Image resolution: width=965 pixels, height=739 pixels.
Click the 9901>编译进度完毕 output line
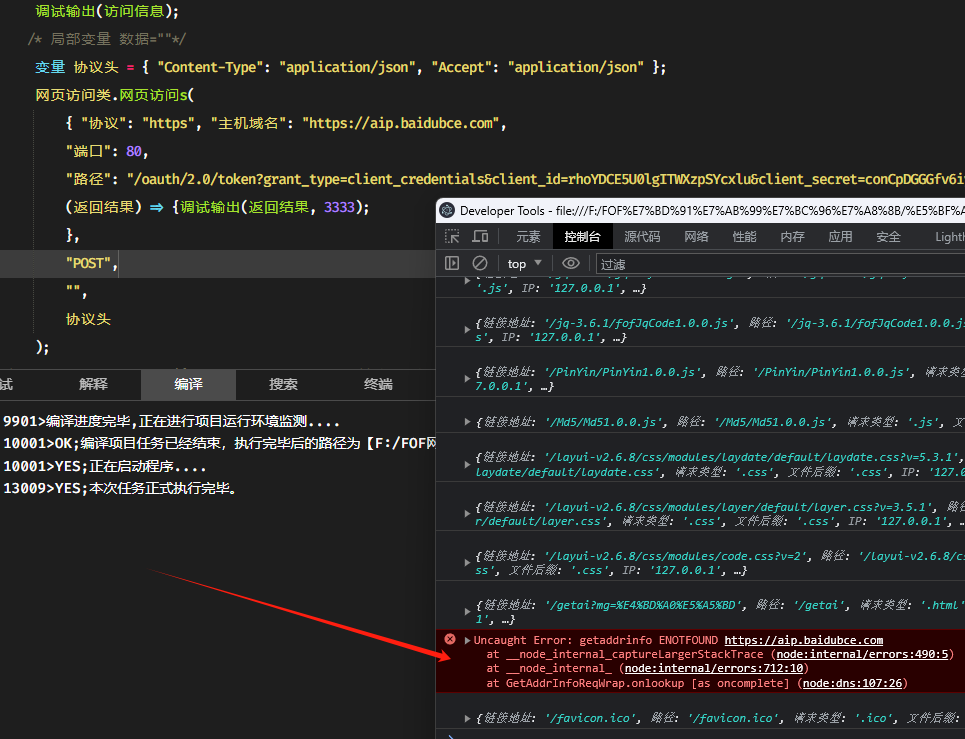pos(172,421)
